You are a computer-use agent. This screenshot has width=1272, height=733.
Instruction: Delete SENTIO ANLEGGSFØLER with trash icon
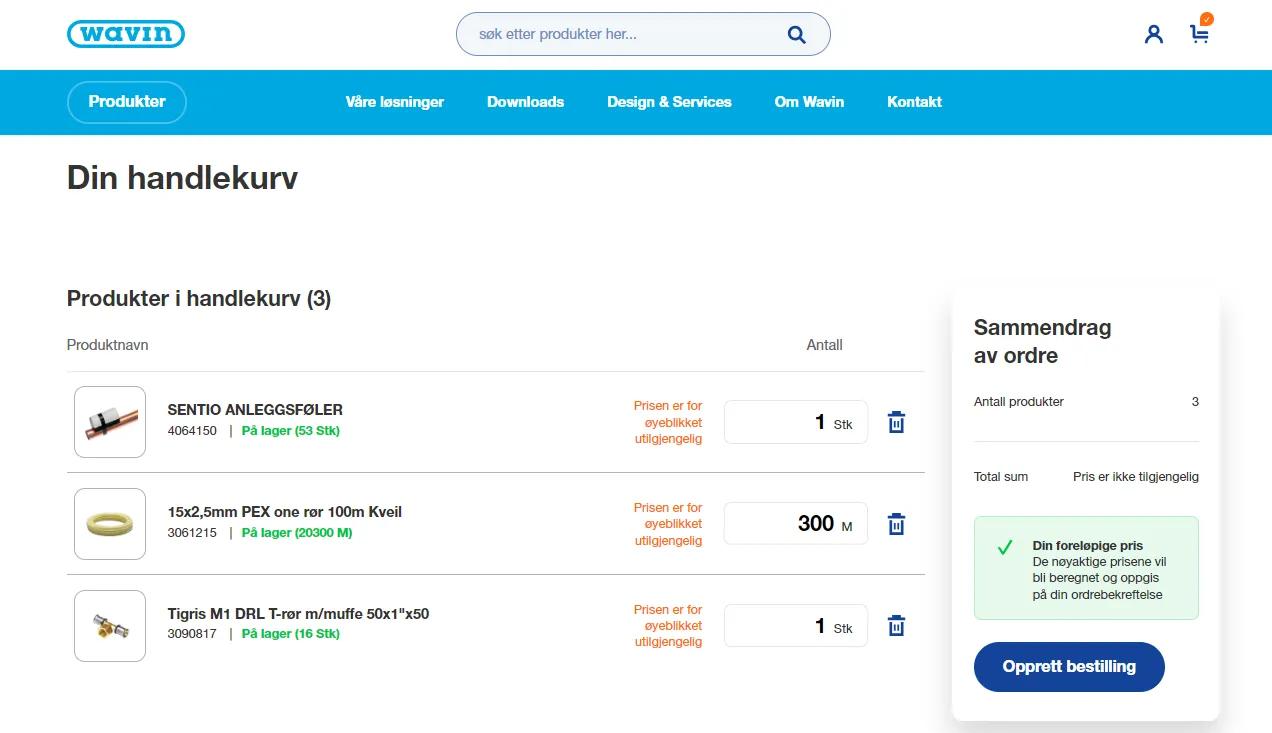pyautogui.click(x=897, y=422)
